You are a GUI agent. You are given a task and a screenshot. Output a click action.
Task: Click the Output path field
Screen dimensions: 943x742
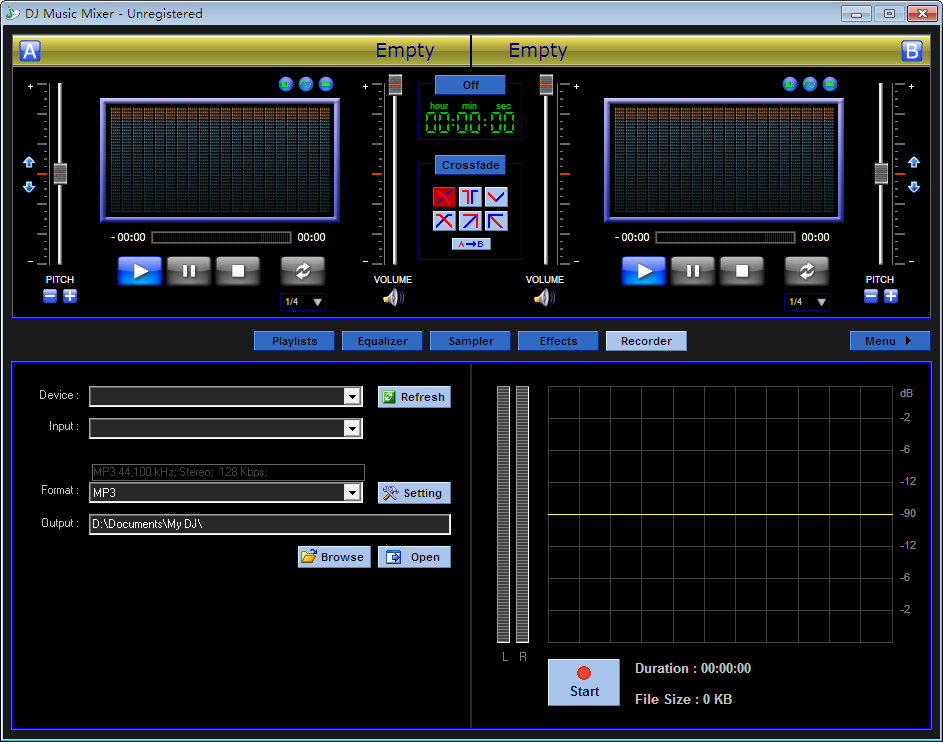pos(270,524)
